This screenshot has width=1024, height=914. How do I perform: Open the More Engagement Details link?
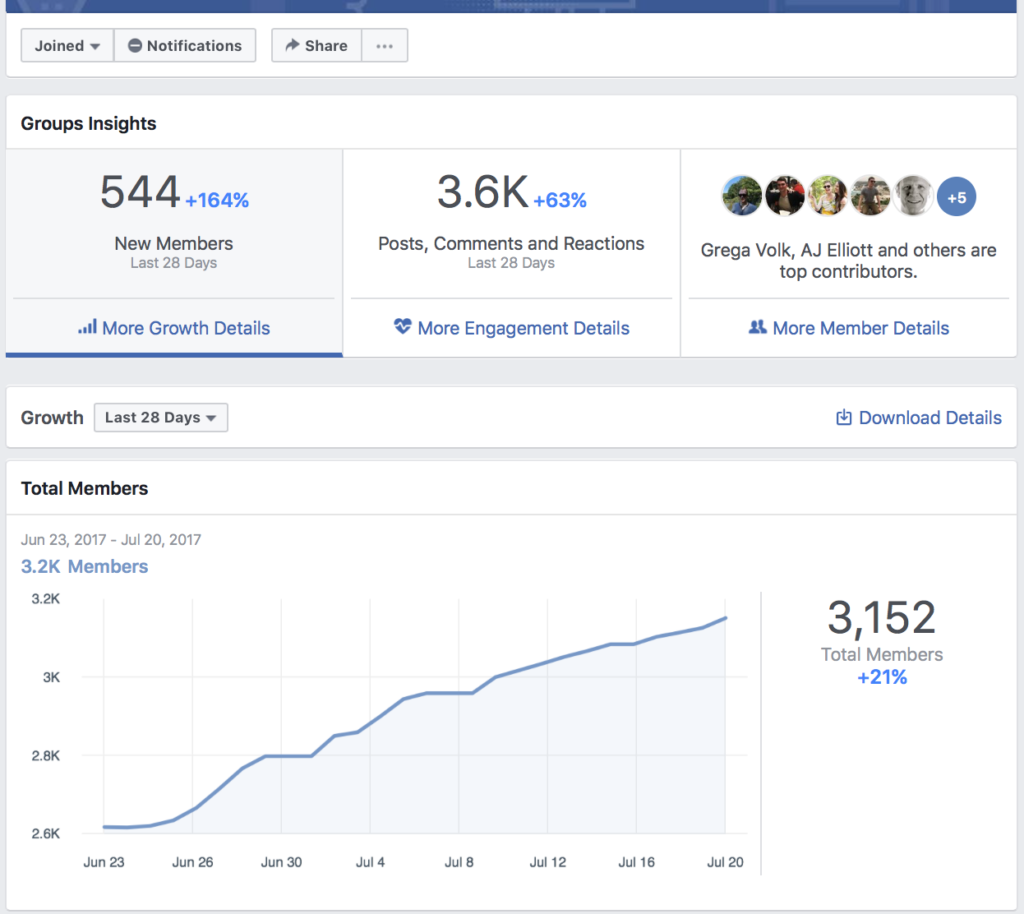(523, 328)
